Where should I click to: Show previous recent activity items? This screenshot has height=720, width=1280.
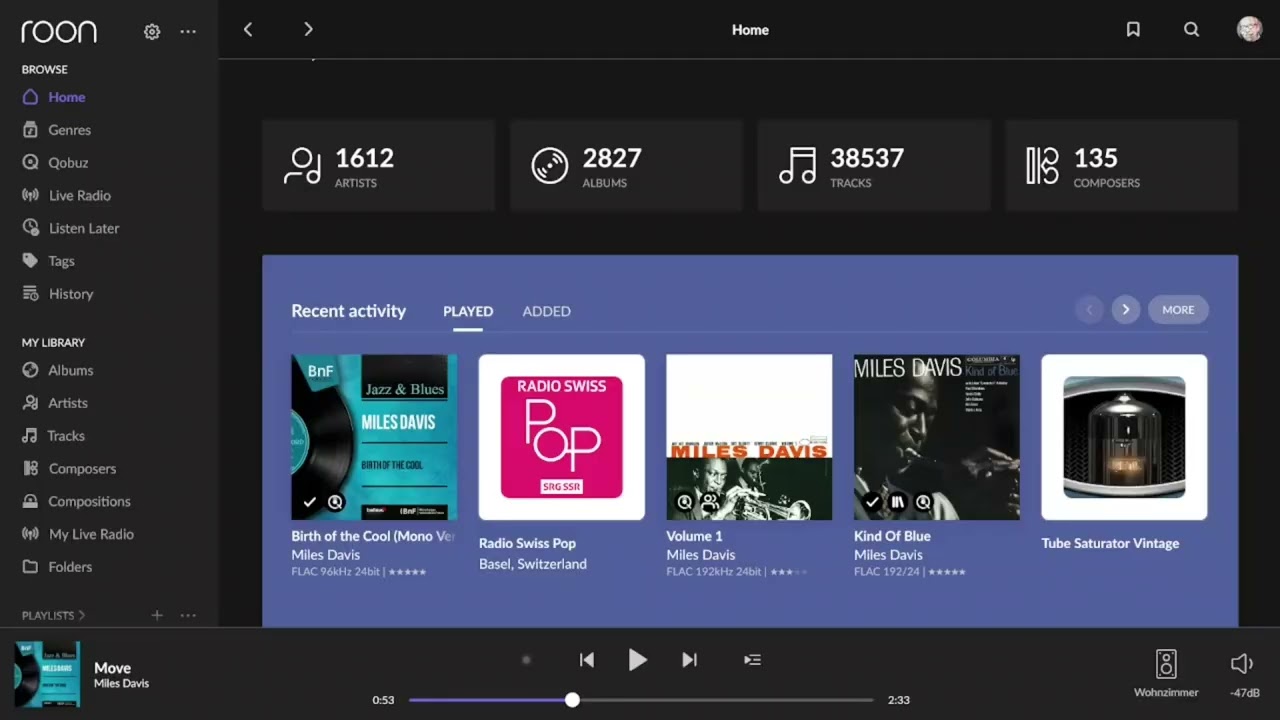1089,310
